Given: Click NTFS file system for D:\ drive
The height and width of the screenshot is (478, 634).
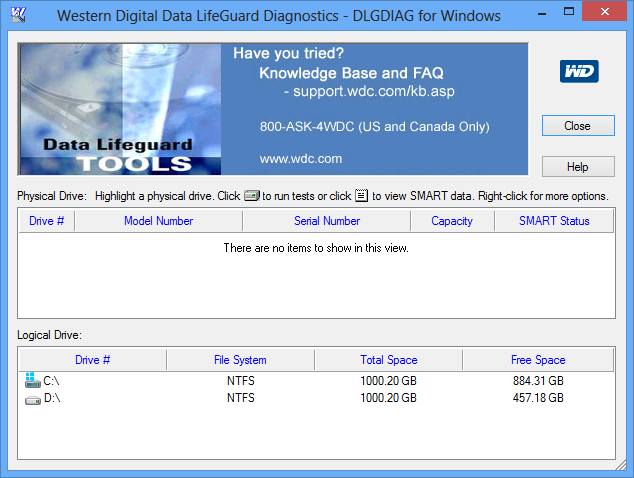Looking at the screenshot, I should (241, 398).
